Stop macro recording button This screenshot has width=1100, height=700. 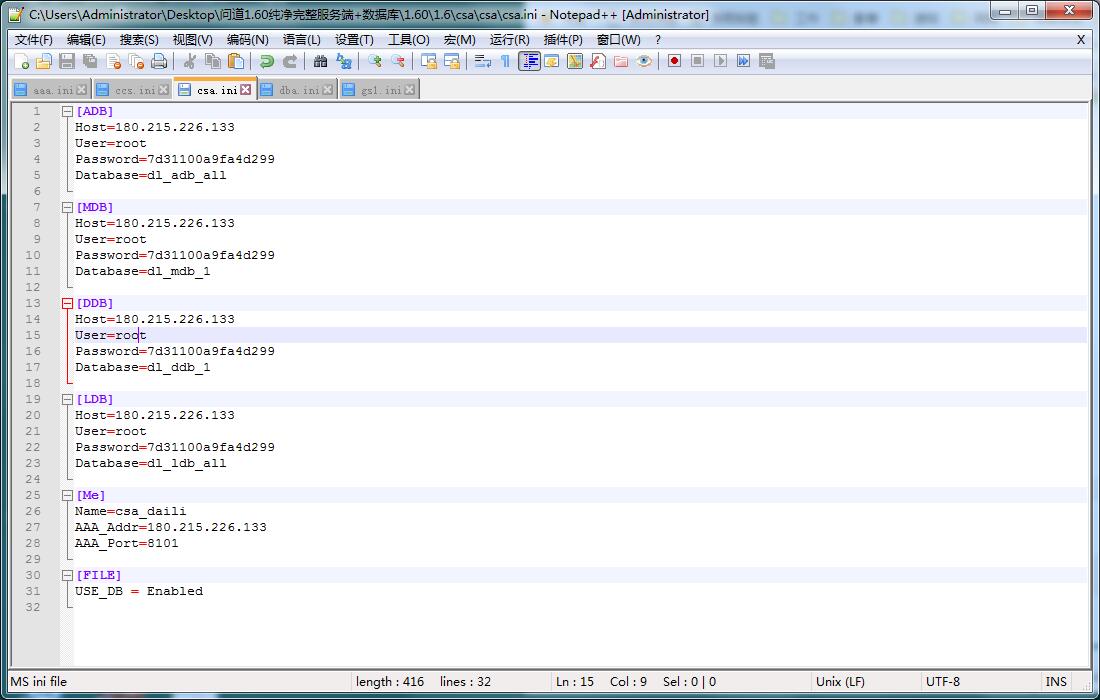coord(697,62)
